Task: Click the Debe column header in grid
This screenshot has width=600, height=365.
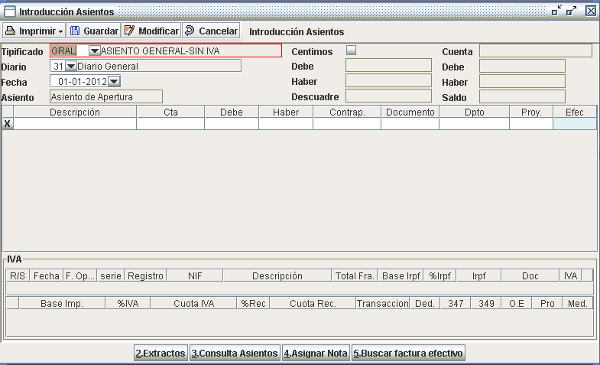Action: click(x=232, y=112)
